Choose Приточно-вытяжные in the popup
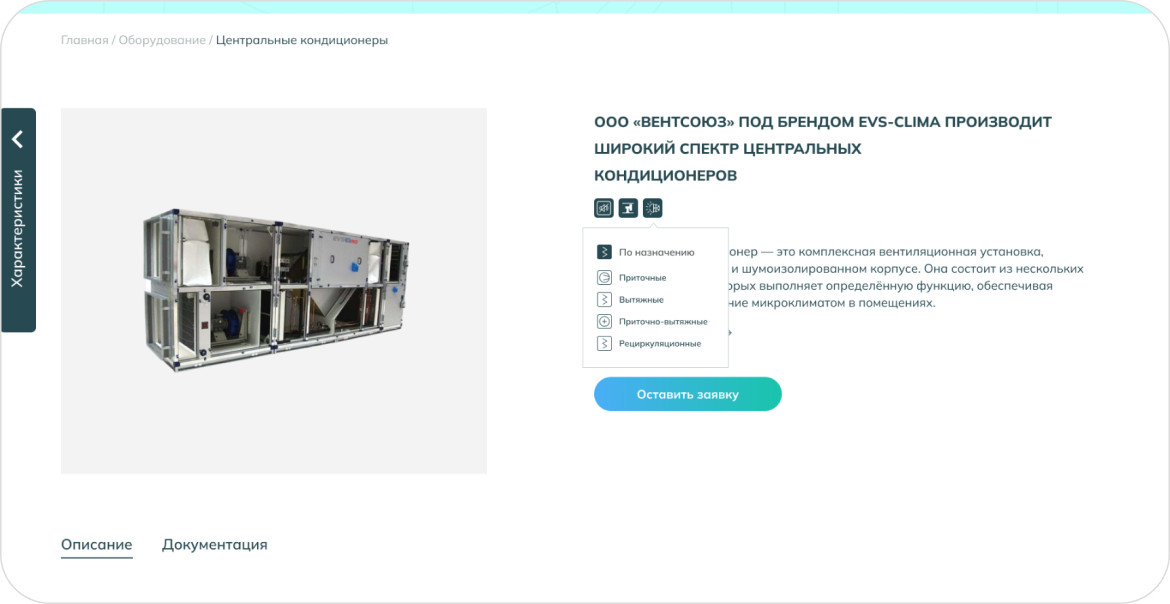Viewport: 1170px width, 604px height. coord(663,322)
